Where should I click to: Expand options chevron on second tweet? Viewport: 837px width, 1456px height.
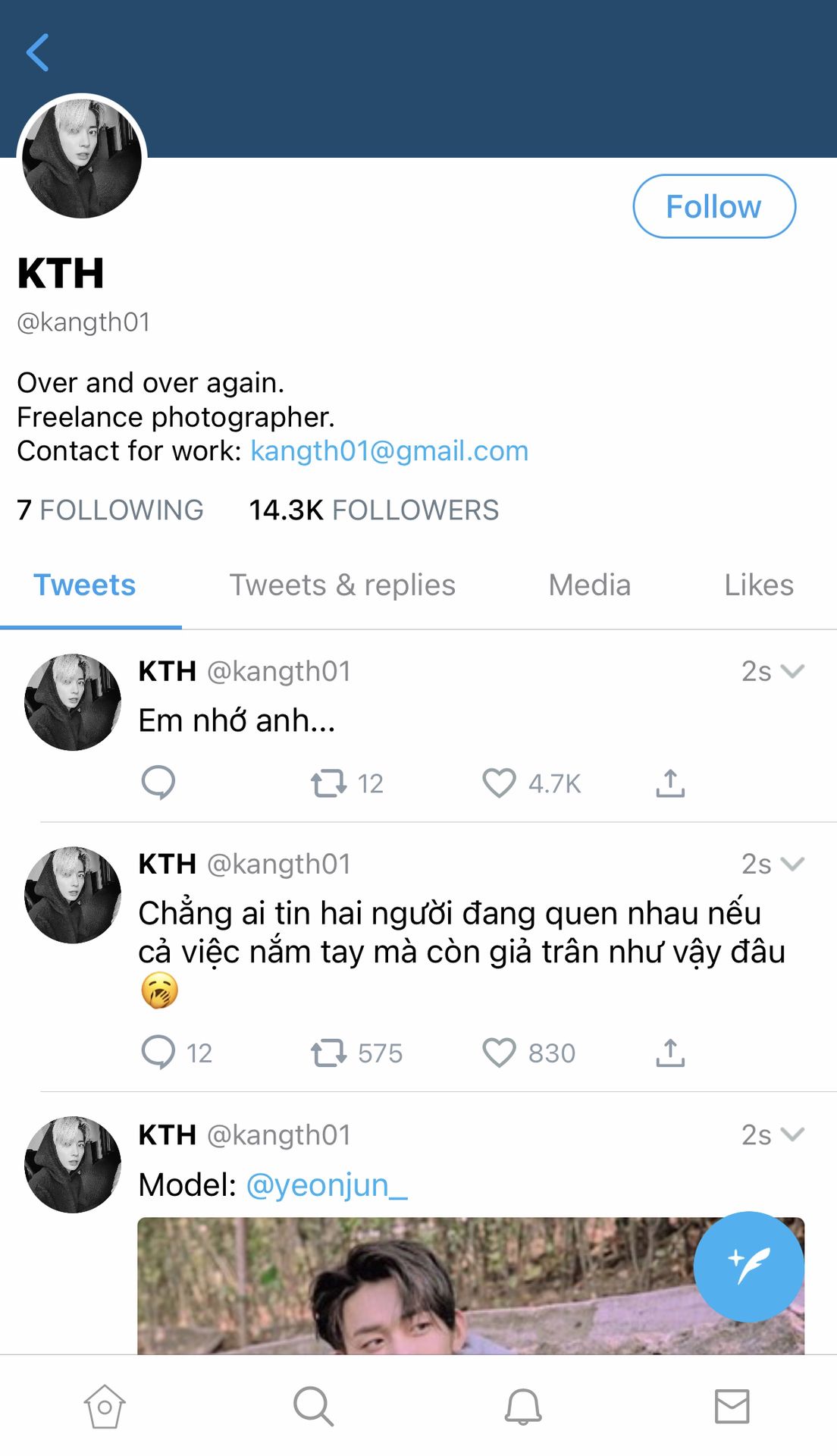click(792, 864)
